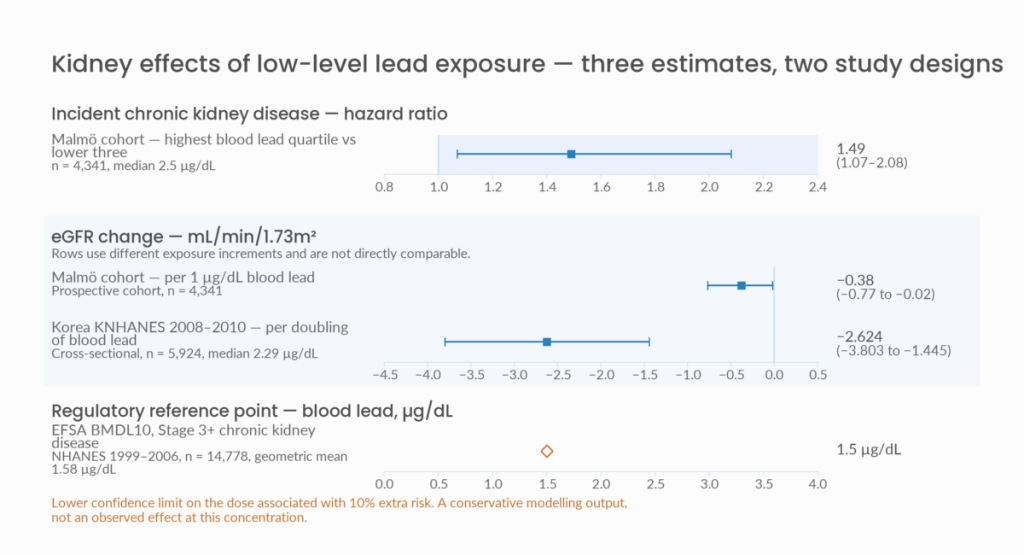Click the right whisker cap of Korea interval

click(x=649, y=342)
